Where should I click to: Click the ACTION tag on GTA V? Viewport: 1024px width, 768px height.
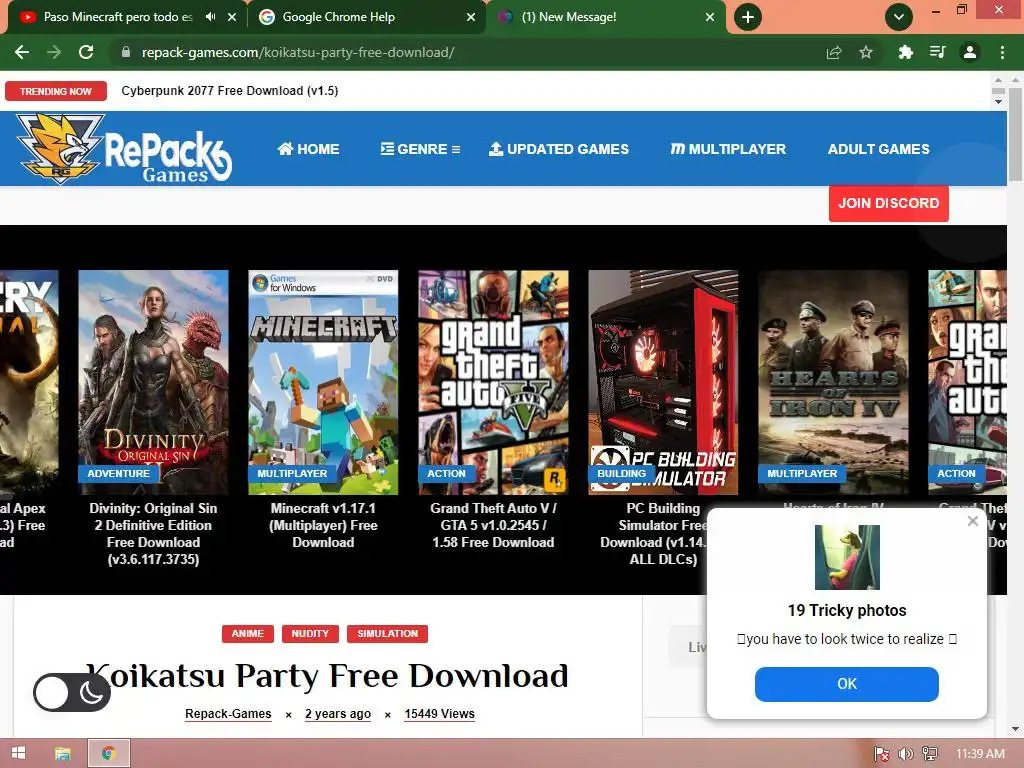click(447, 473)
